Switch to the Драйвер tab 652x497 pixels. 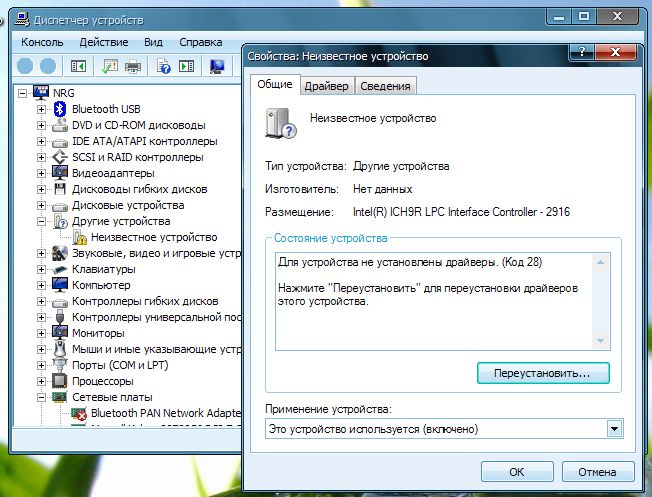tap(326, 86)
